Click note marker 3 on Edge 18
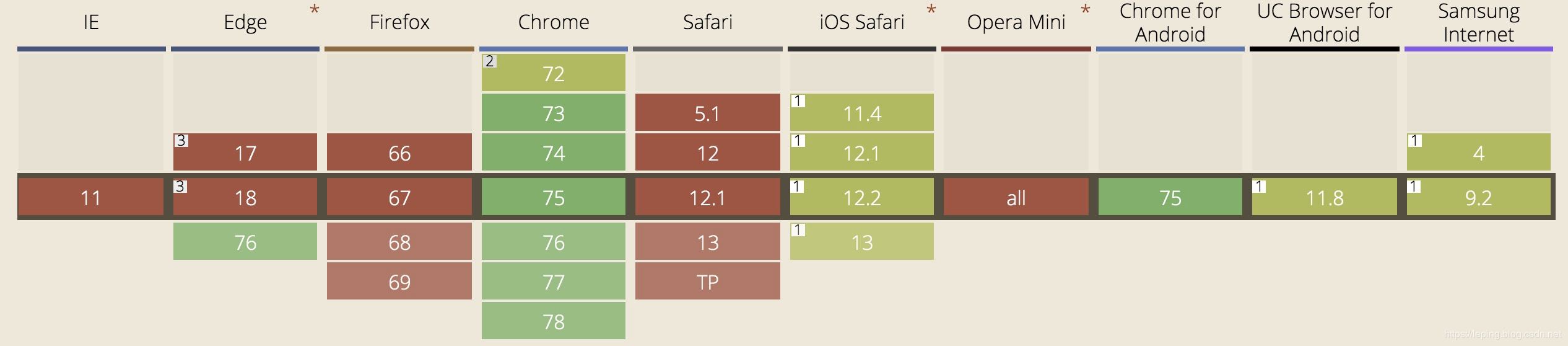This screenshot has height=346, width=1568. click(180, 186)
